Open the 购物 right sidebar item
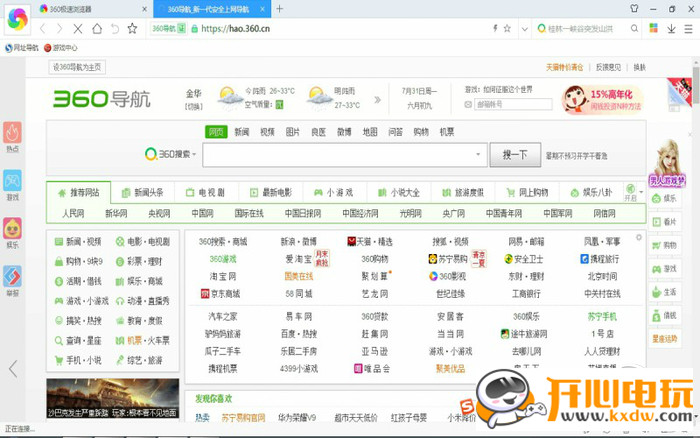The image size is (700, 438). (x=665, y=245)
